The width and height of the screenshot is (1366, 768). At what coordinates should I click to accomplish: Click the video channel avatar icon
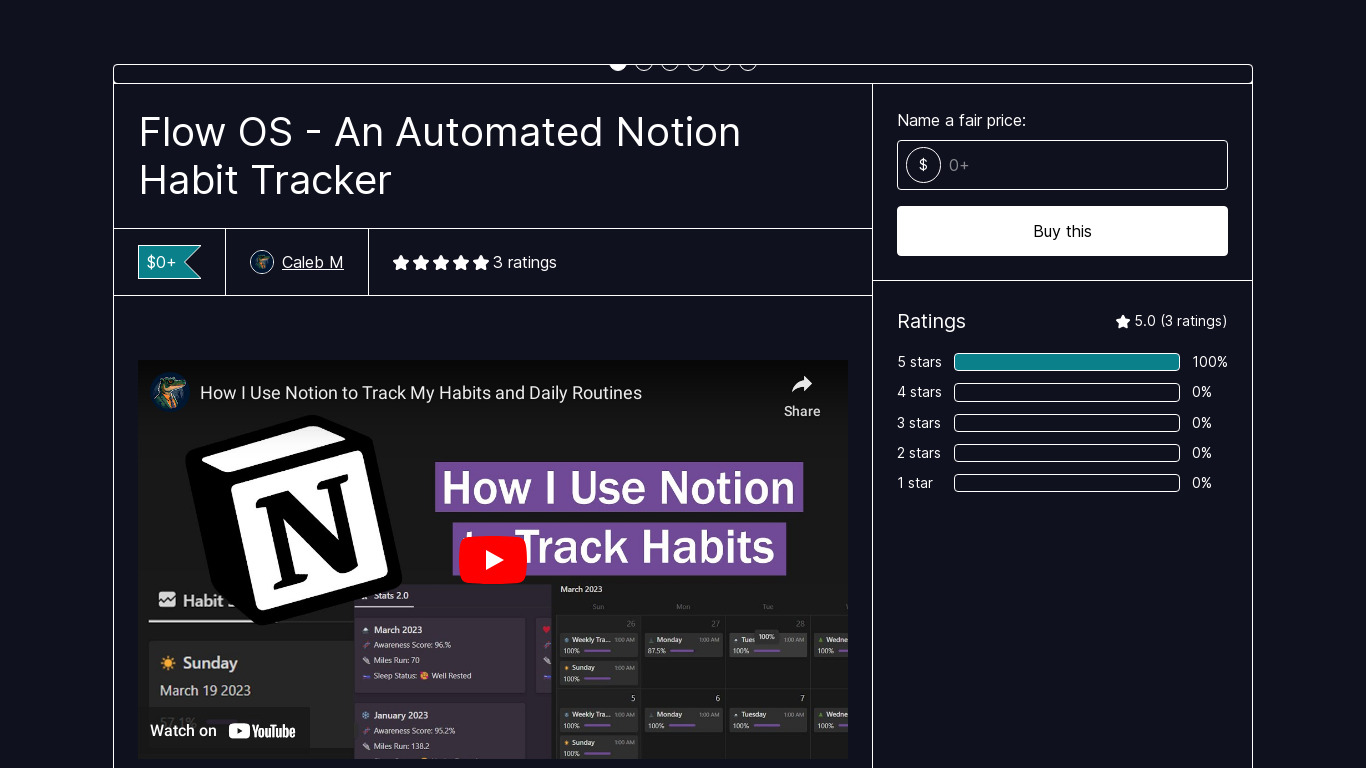click(171, 392)
